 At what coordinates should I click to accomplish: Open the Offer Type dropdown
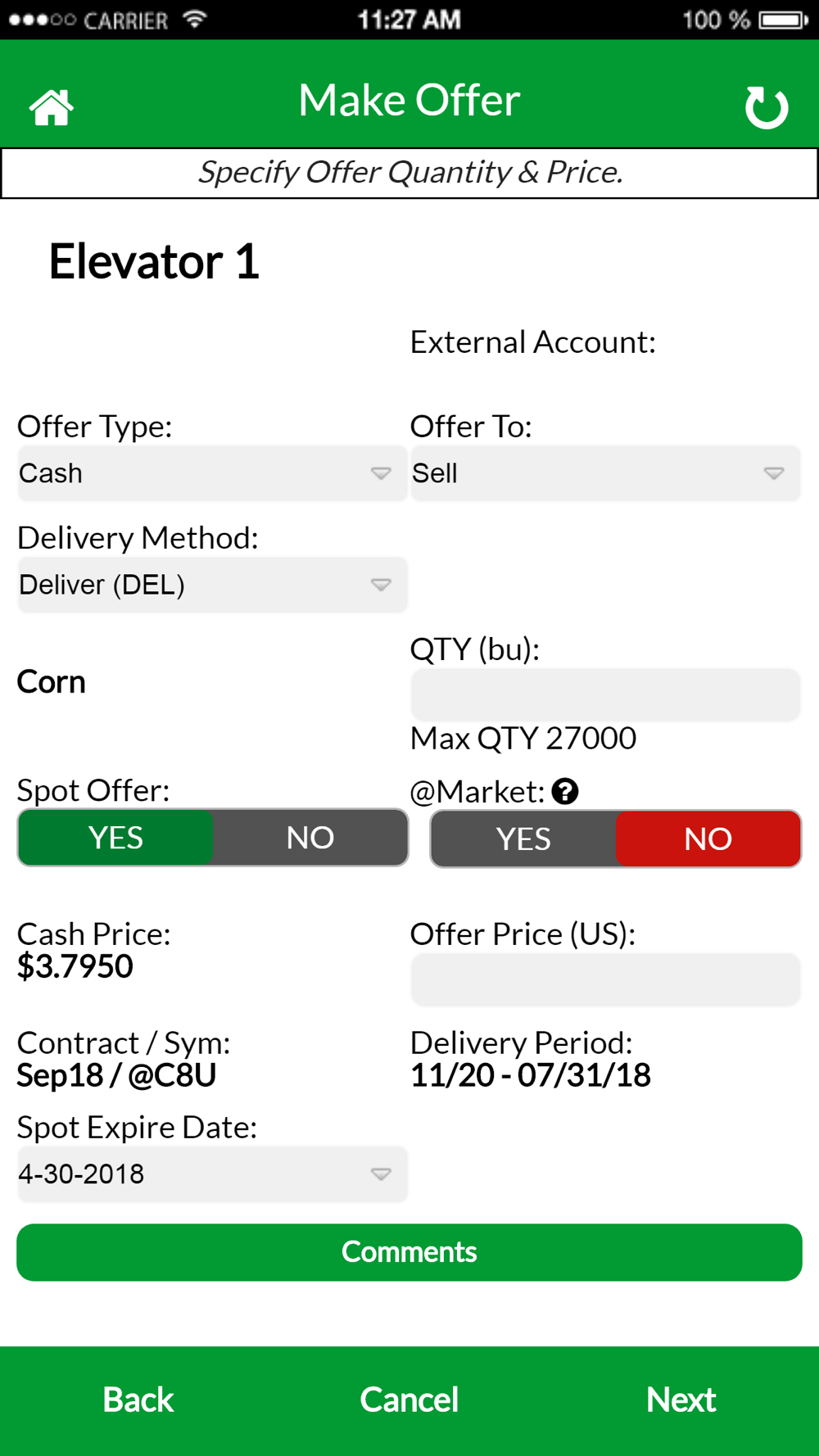pyautogui.click(x=212, y=473)
